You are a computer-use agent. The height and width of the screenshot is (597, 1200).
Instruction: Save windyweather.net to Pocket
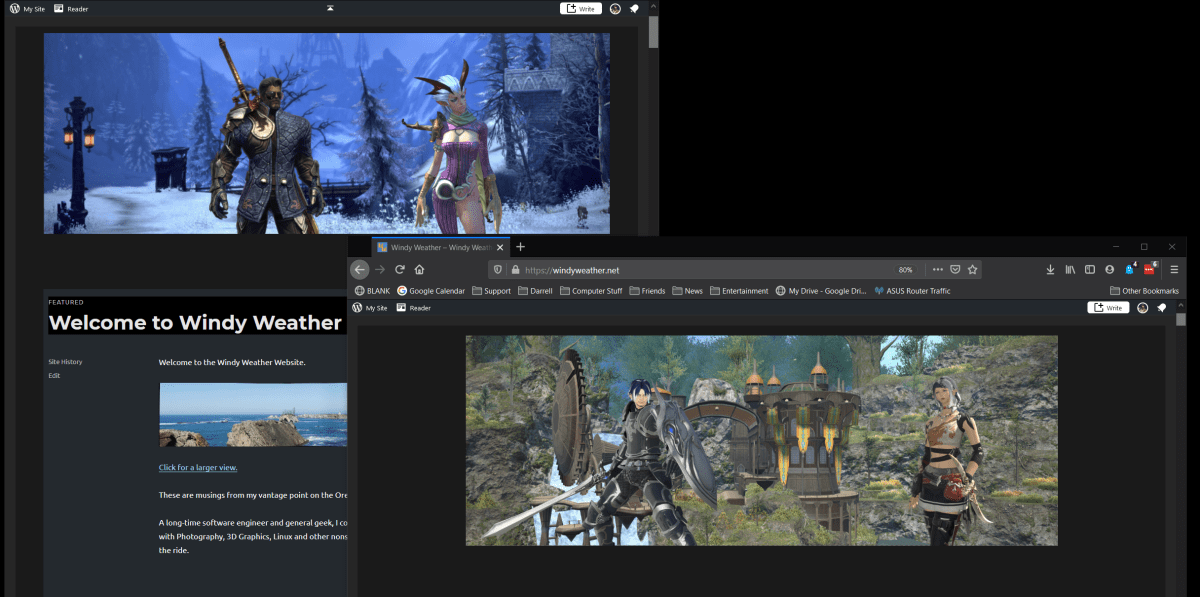[955, 269]
